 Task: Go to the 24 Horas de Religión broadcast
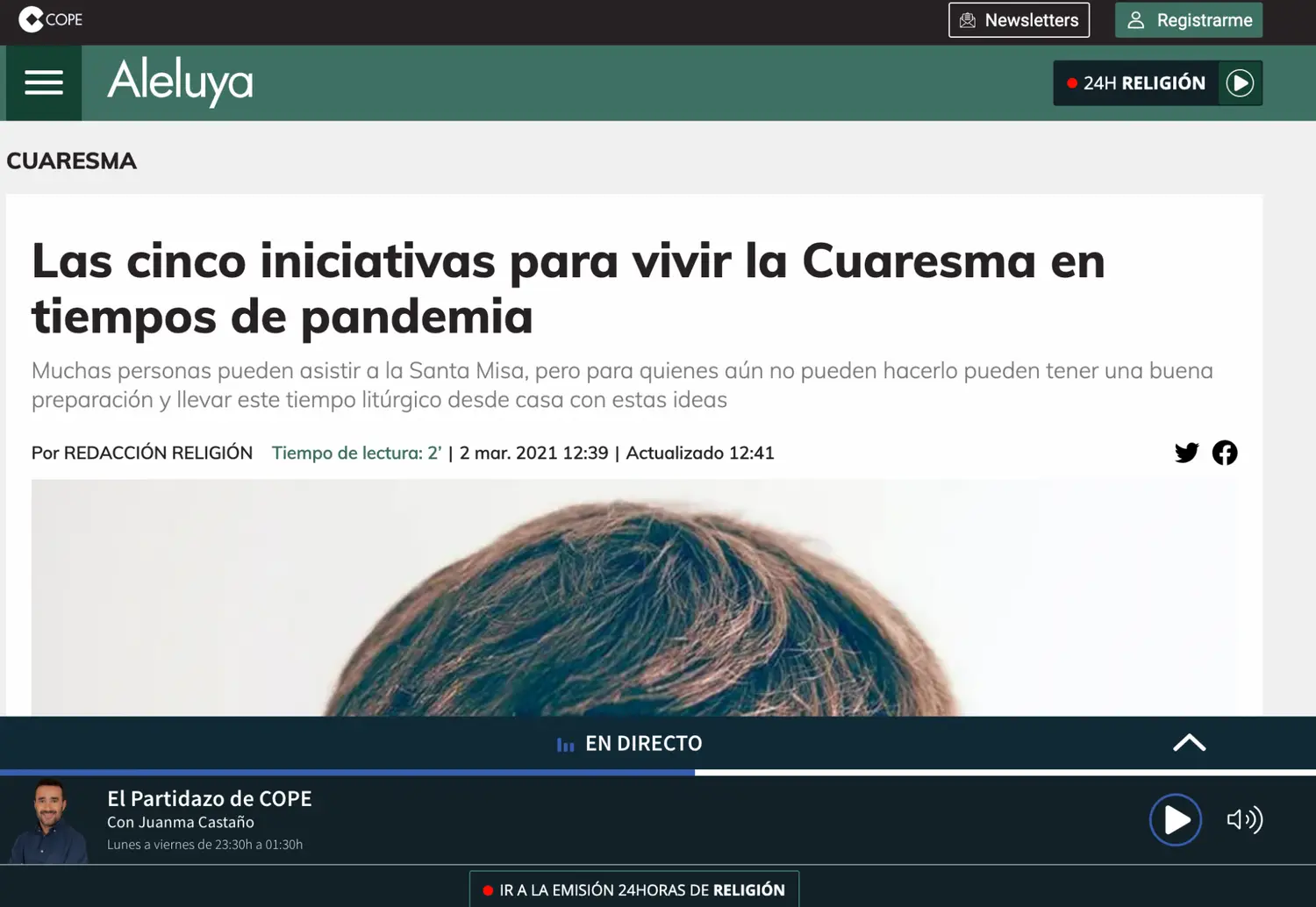coord(633,889)
